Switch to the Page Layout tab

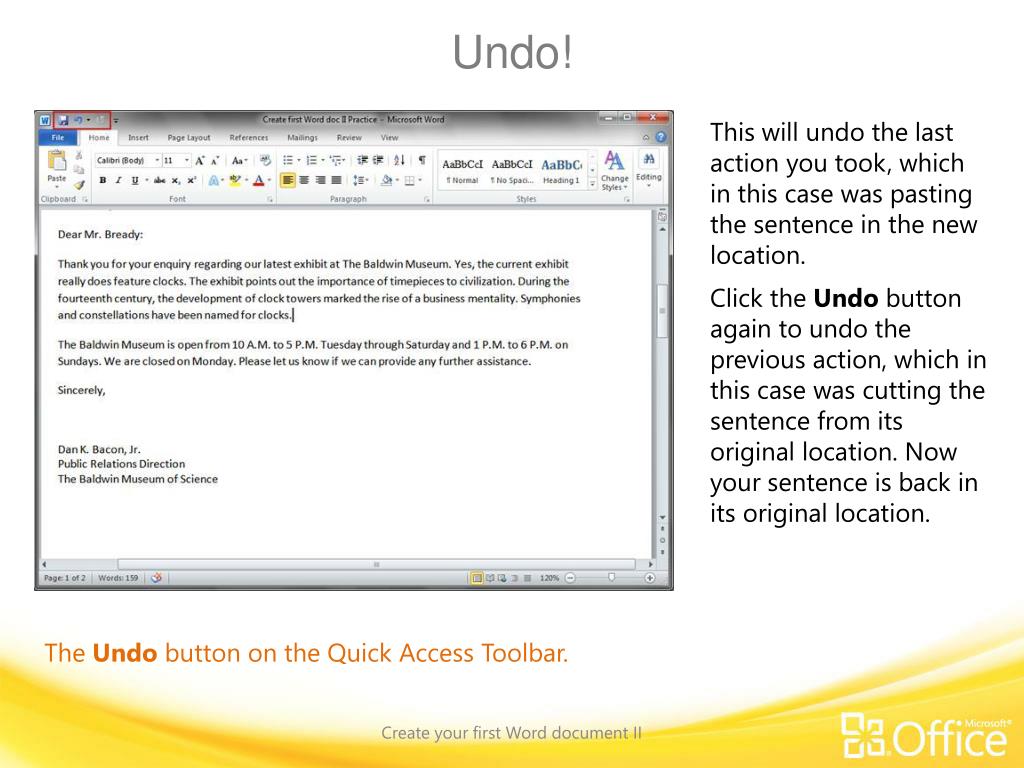pyautogui.click(x=189, y=138)
